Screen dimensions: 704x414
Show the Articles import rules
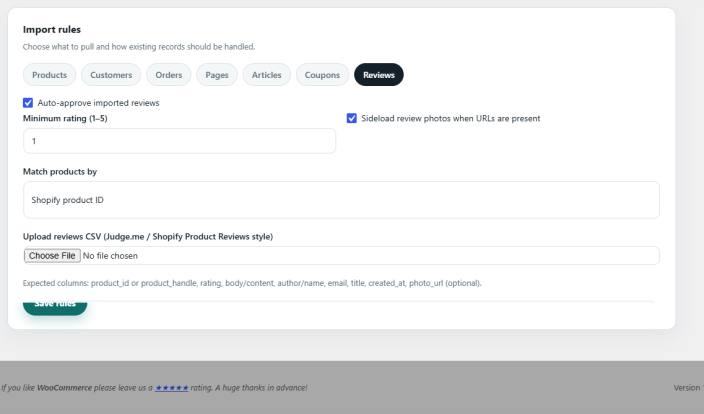click(x=267, y=75)
